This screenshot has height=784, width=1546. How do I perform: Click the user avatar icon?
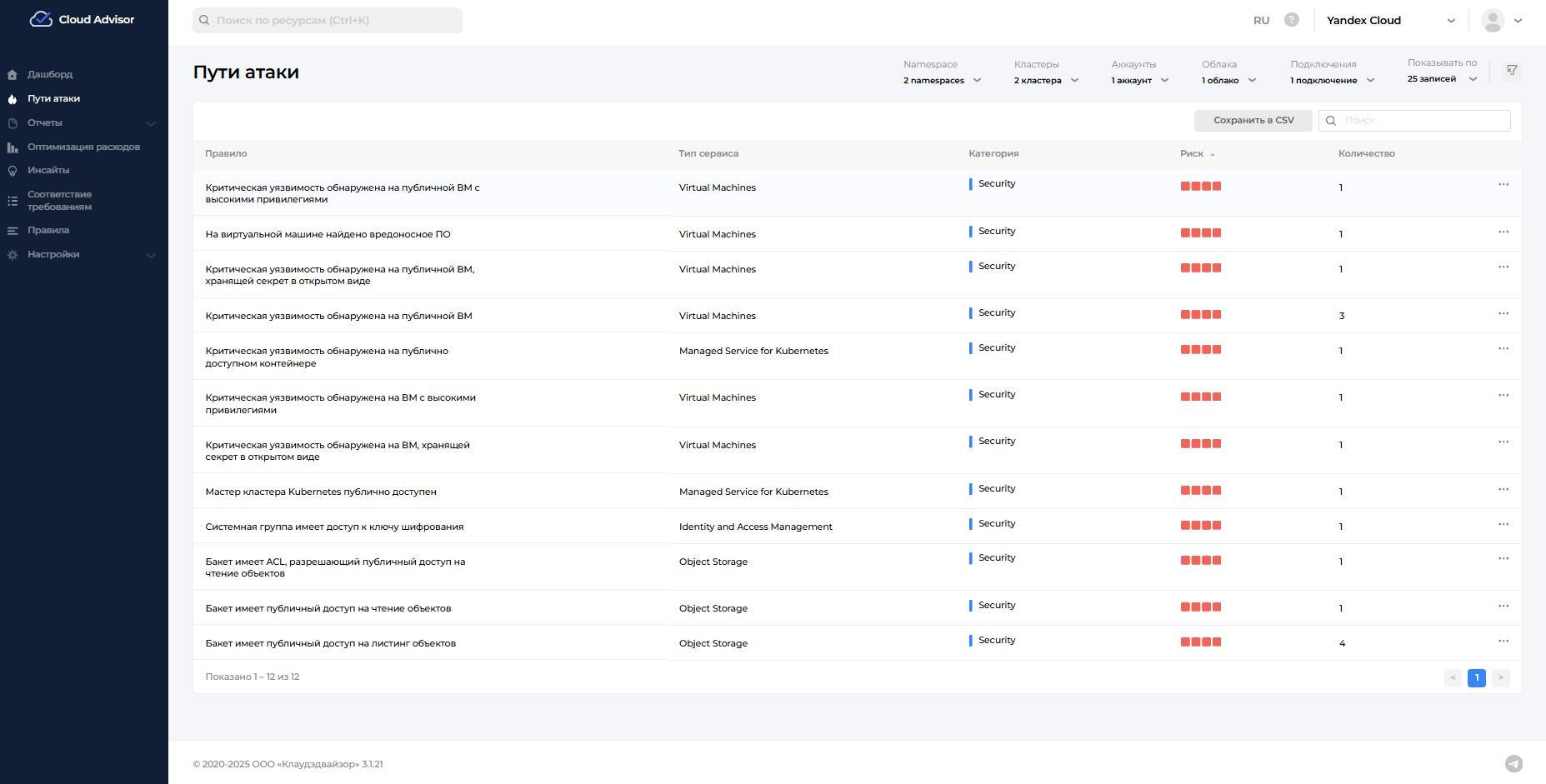pyautogui.click(x=1493, y=20)
